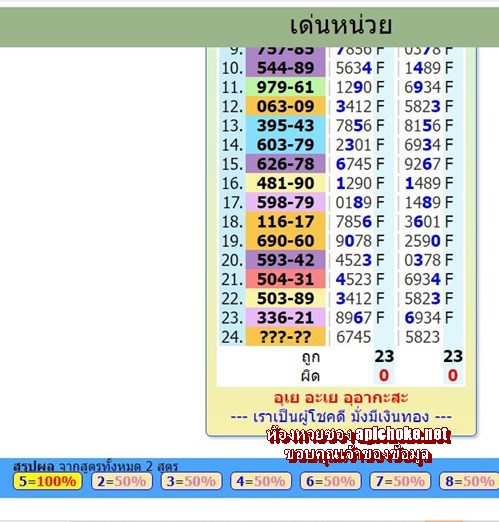Click the red 504-31 result cell

pos(285,279)
